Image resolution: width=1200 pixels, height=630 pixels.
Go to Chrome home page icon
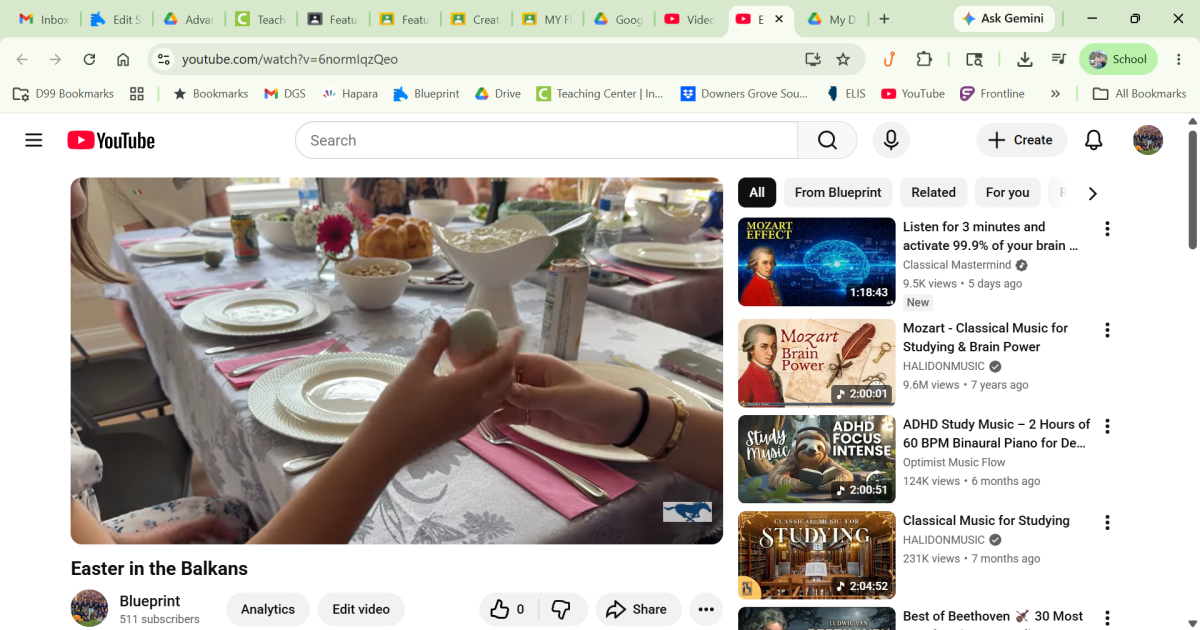(x=123, y=59)
